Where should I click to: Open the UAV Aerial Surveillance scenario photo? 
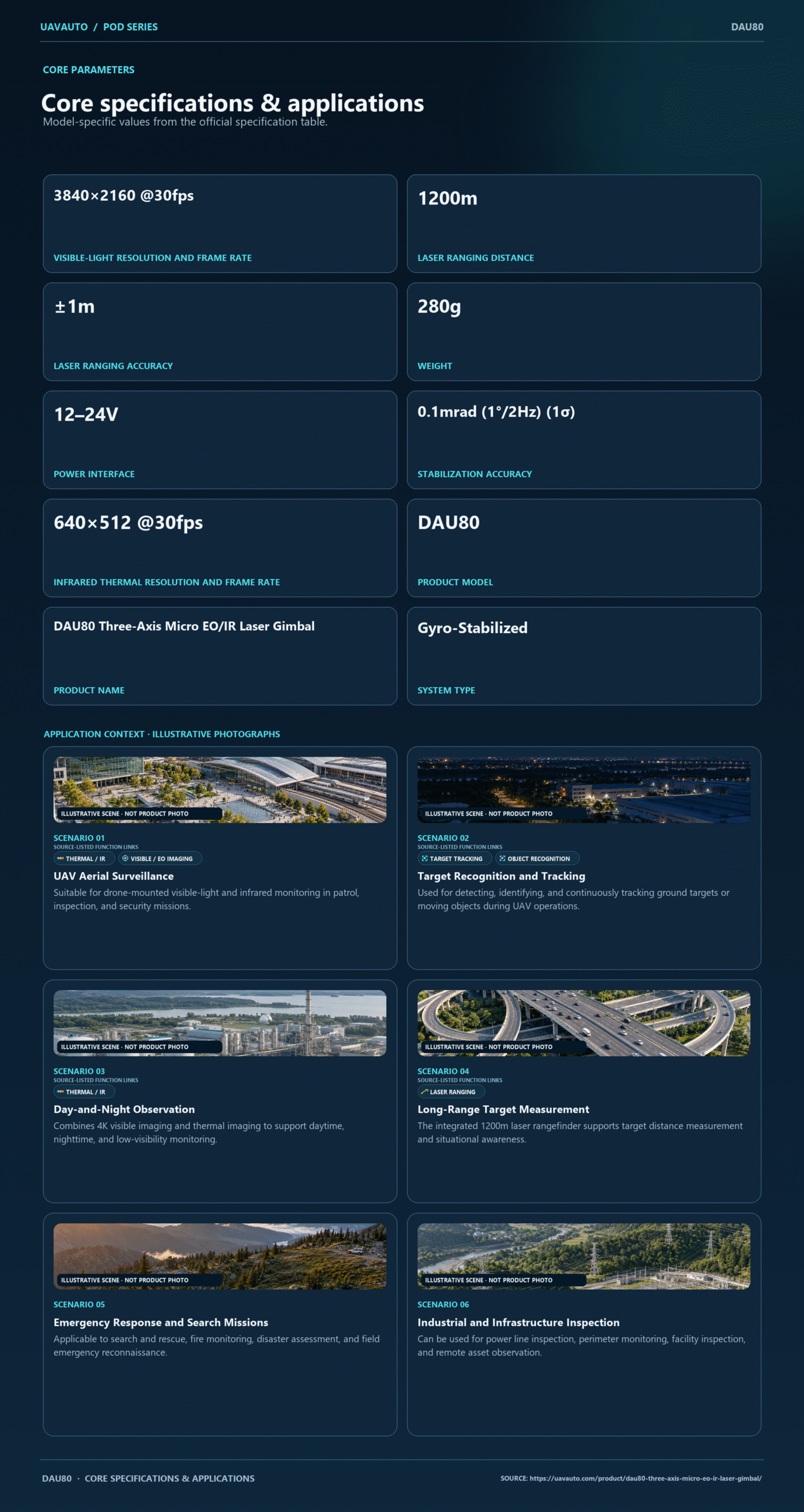[x=220, y=790]
